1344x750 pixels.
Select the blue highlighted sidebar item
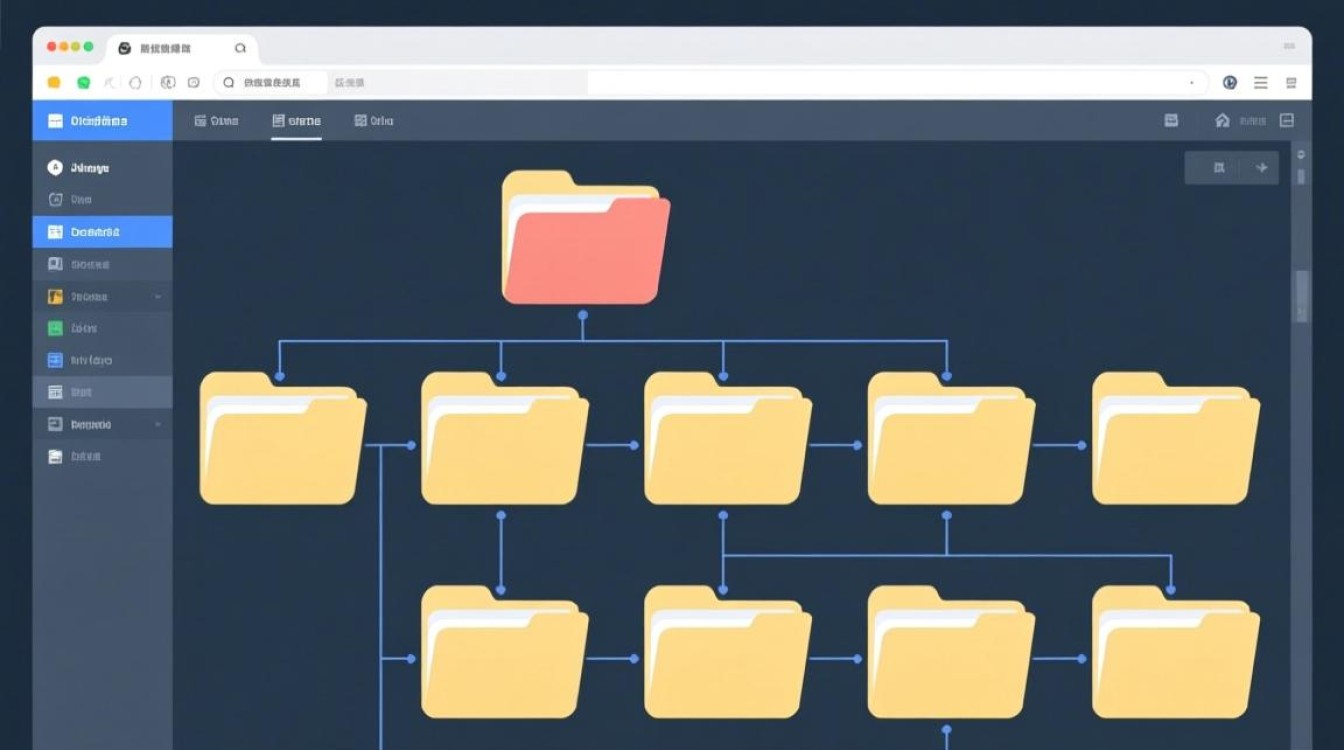102,232
